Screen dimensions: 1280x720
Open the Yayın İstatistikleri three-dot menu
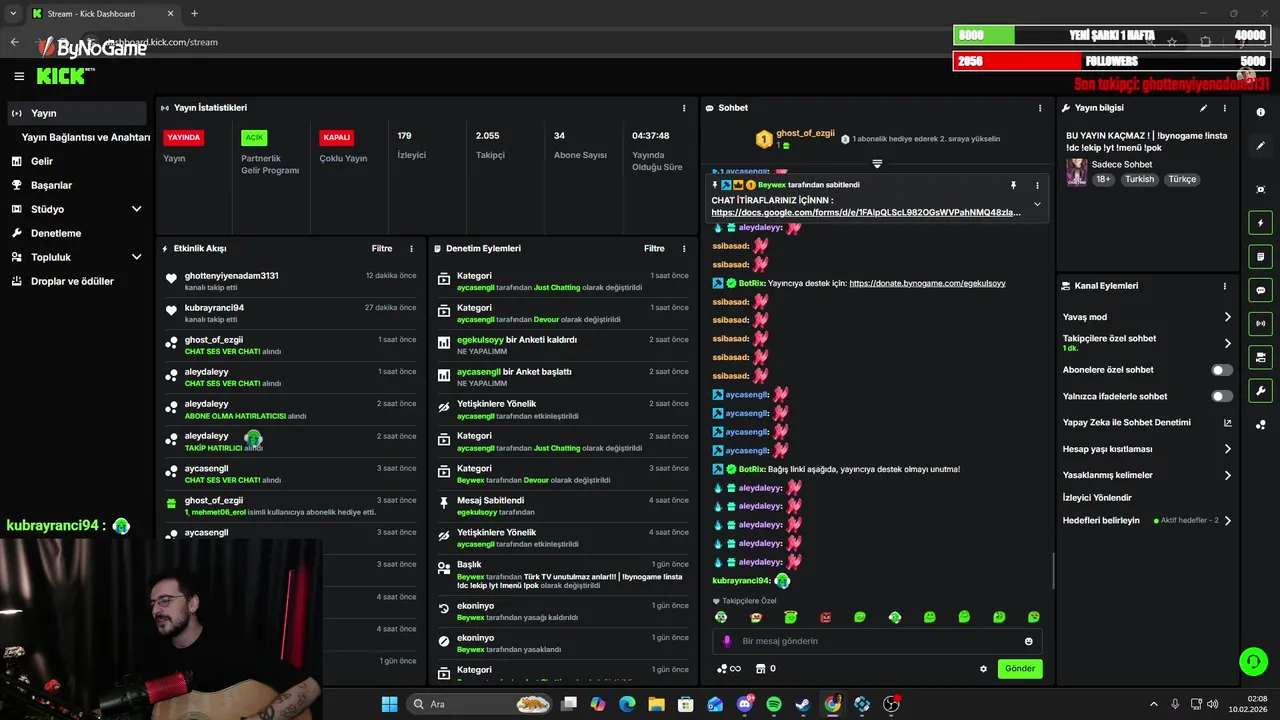[684, 108]
